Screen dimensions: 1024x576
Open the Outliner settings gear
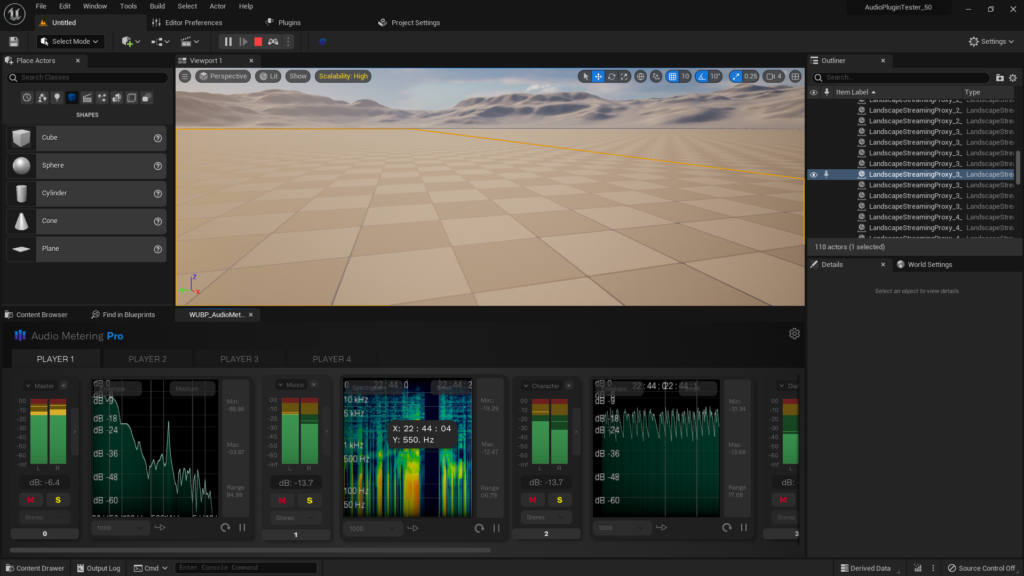click(1014, 77)
